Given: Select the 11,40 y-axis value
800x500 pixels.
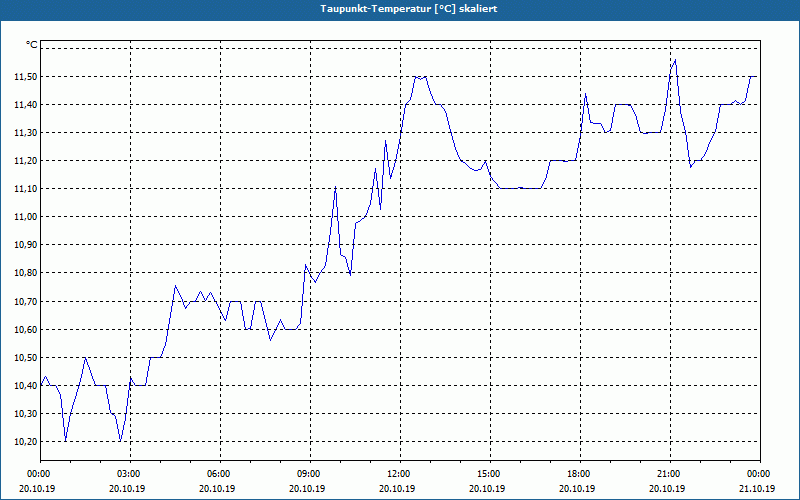Looking at the screenshot, I should [26, 105].
